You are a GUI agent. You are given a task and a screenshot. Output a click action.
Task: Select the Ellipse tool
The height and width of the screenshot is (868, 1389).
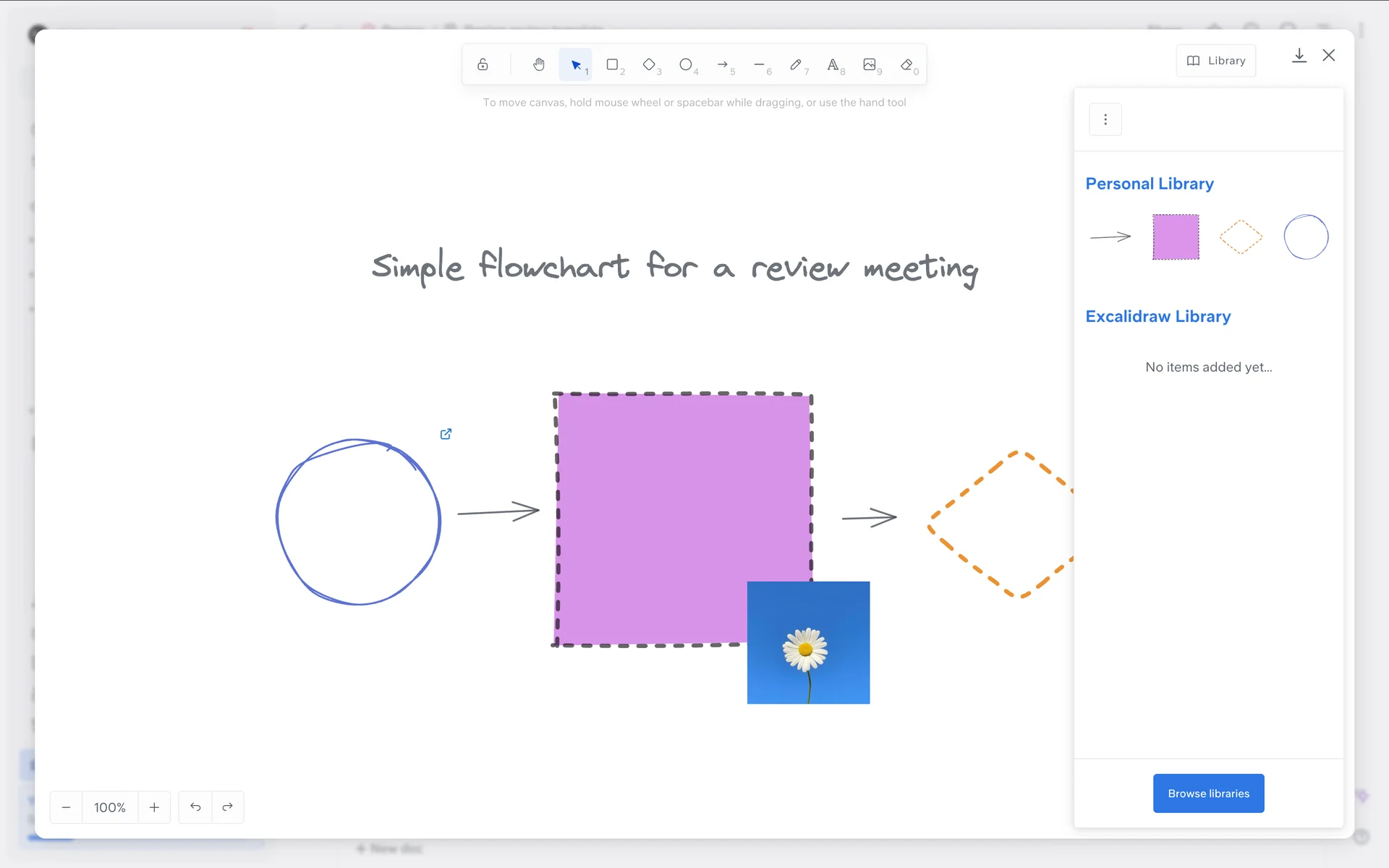pyautogui.click(x=686, y=64)
